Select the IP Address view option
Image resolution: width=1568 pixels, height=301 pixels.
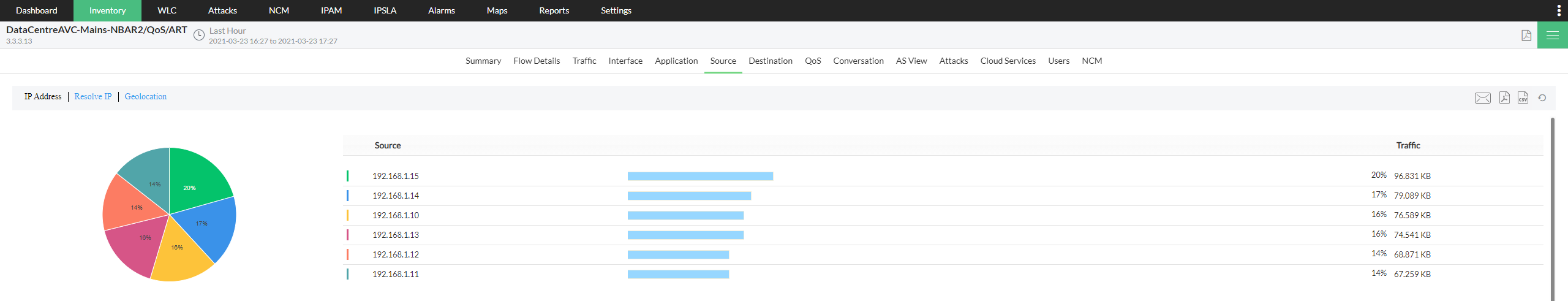pos(43,97)
